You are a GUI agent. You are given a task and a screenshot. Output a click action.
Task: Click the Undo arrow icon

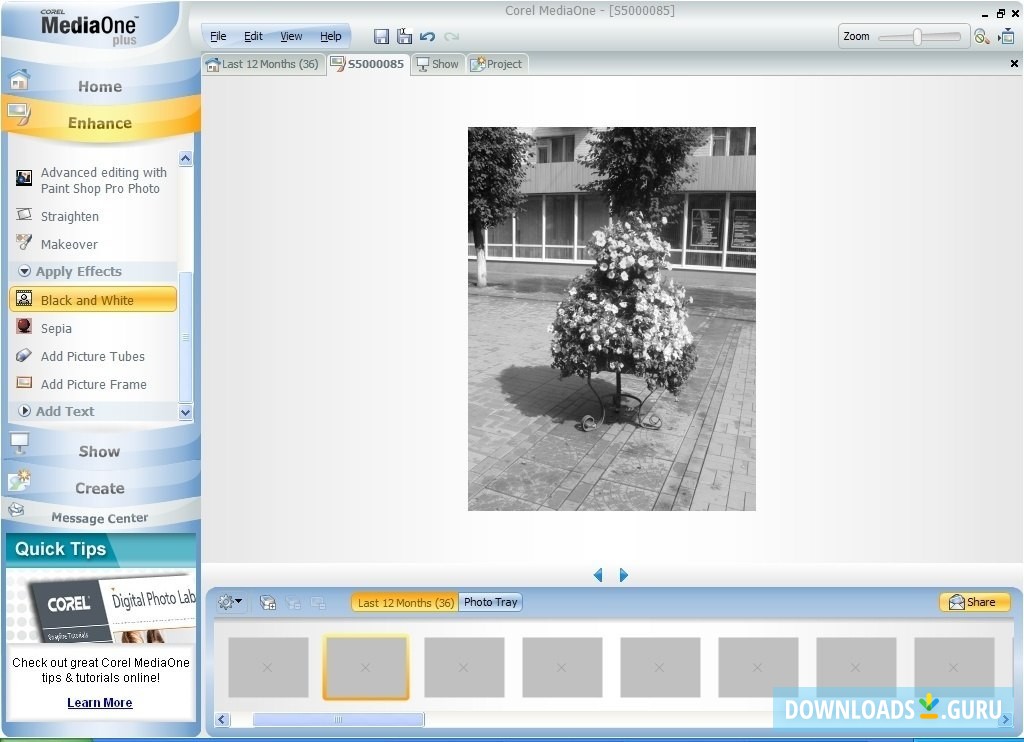(x=427, y=36)
